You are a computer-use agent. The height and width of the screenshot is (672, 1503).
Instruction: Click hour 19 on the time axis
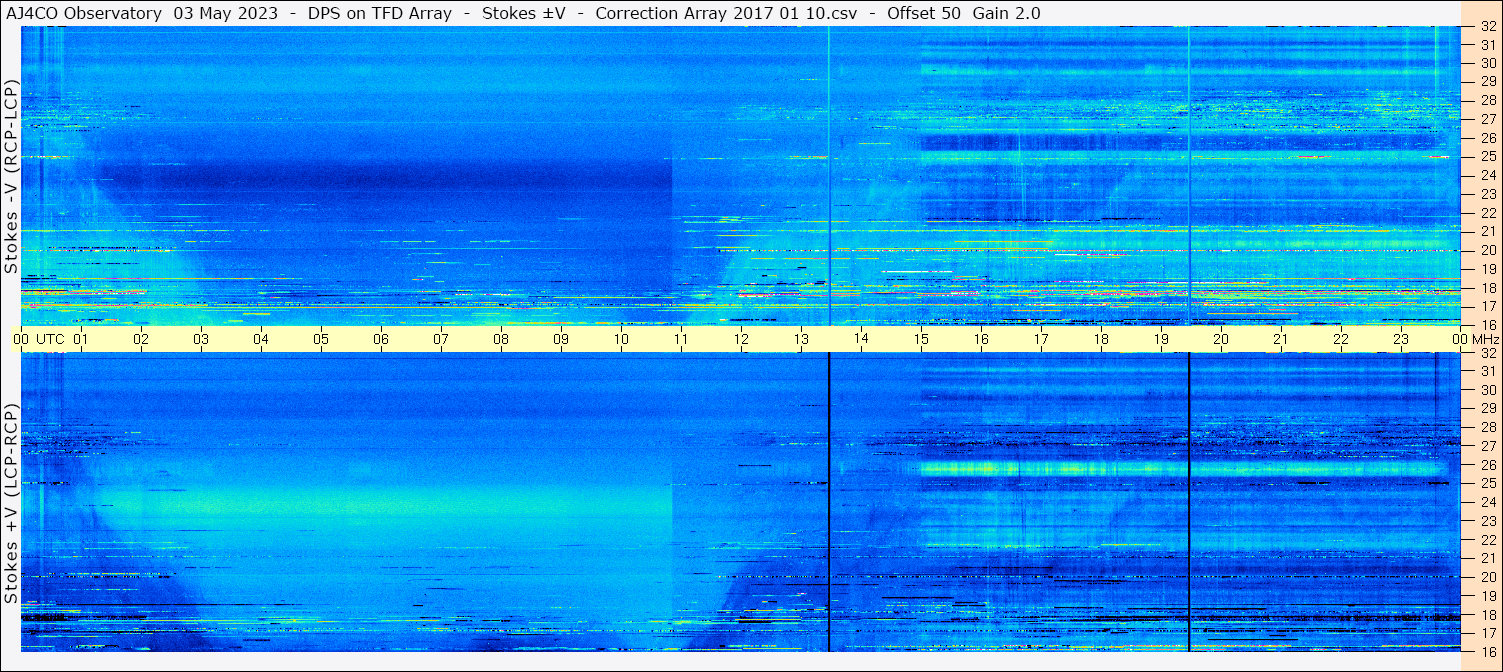coord(1161,339)
